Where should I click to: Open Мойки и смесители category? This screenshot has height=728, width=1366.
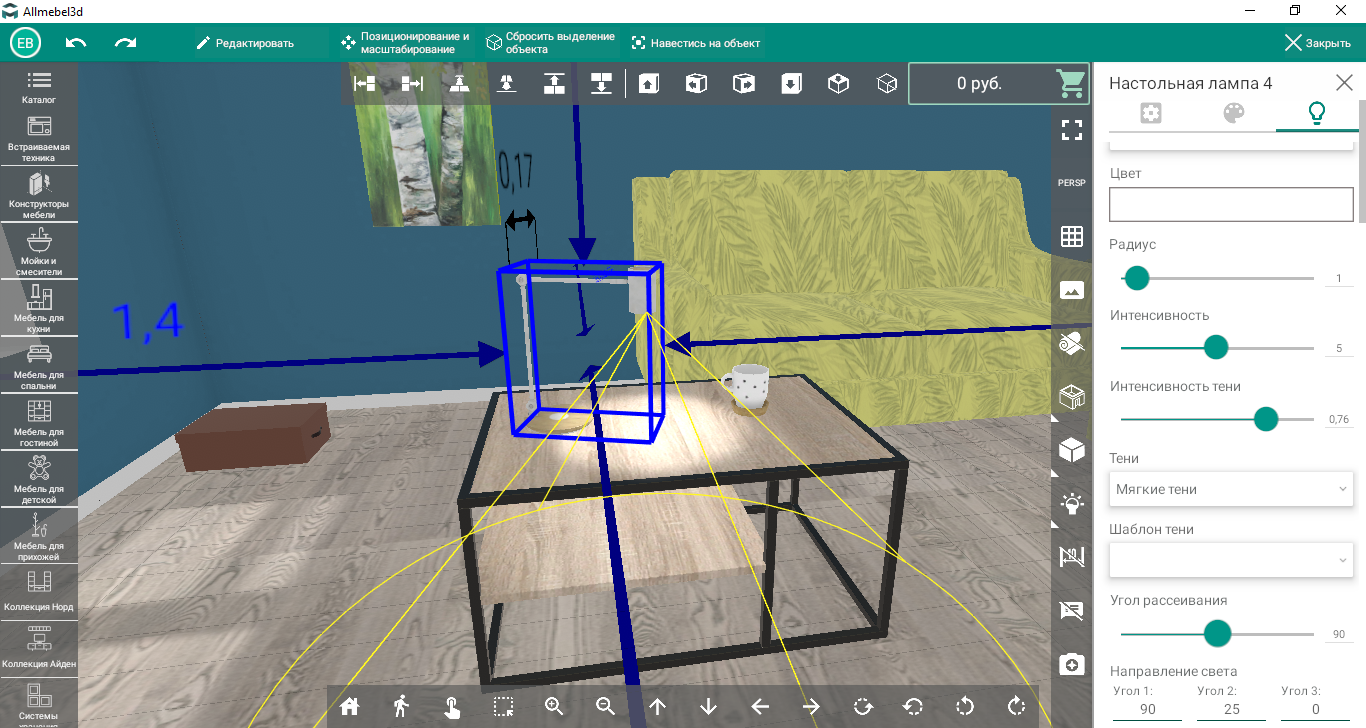pos(39,252)
